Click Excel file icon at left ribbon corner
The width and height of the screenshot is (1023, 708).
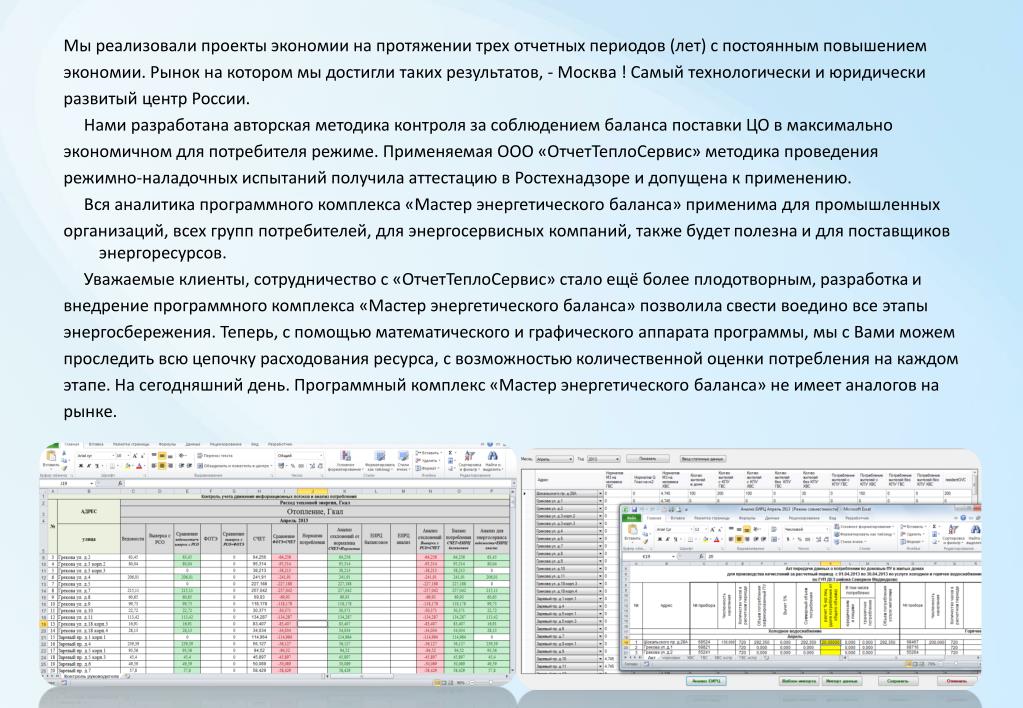pyautogui.click(x=53, y=445)
